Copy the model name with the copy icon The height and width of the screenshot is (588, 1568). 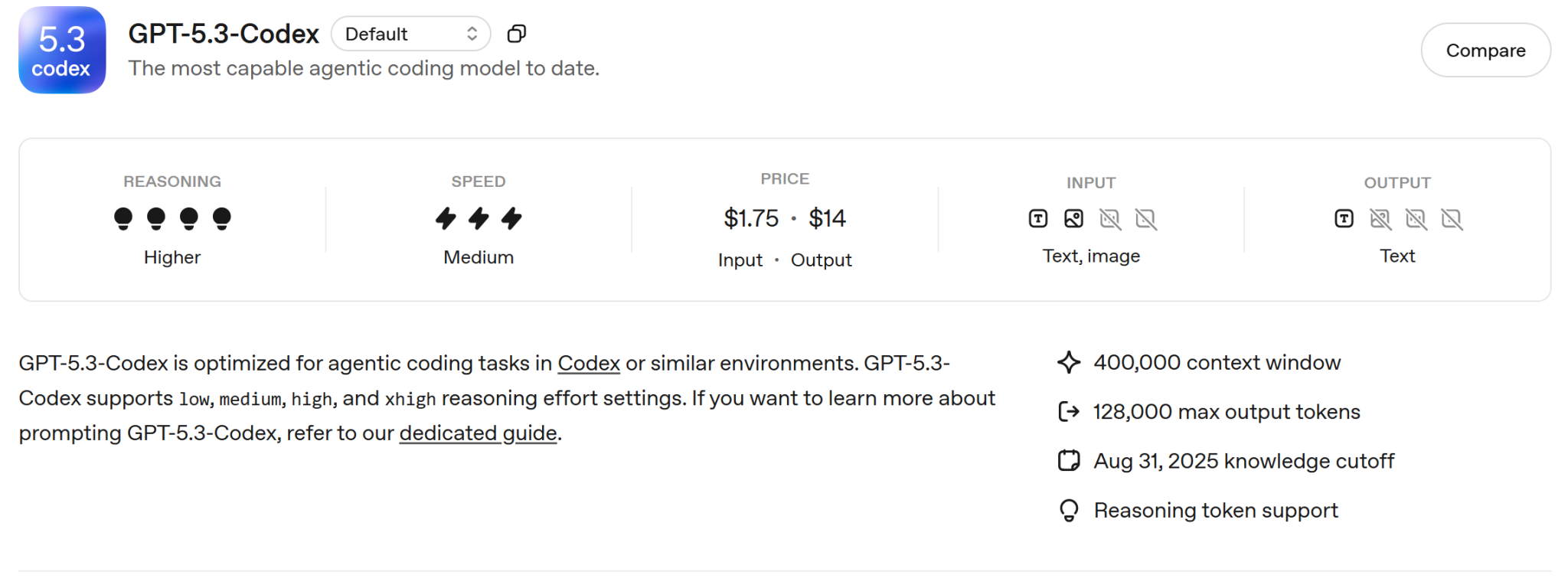coord(517,34)
